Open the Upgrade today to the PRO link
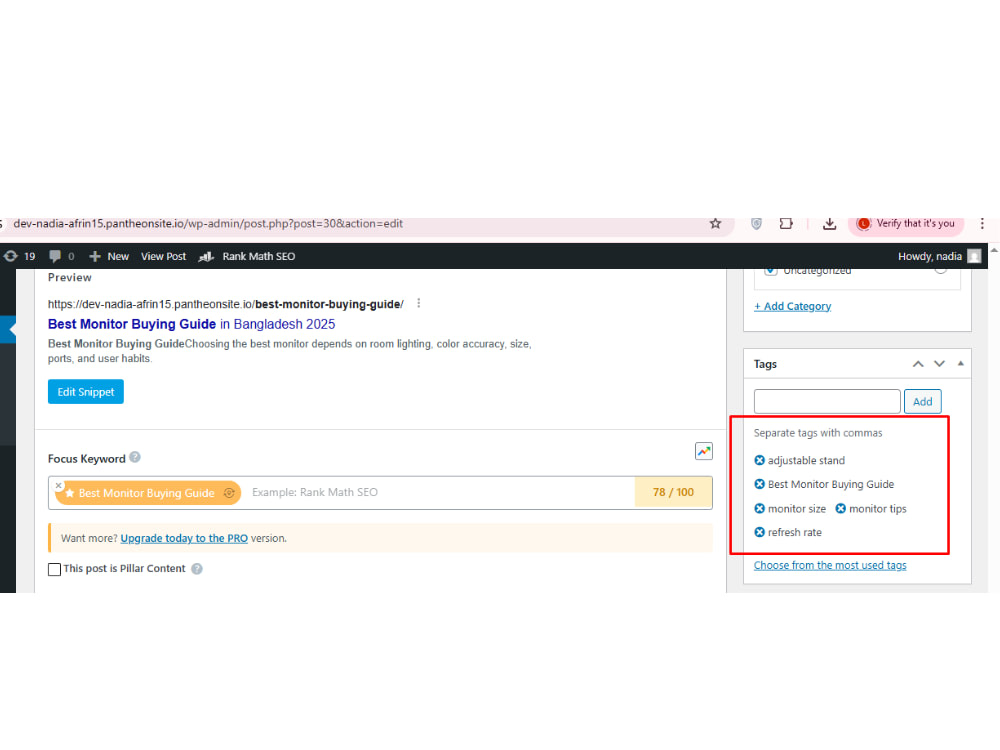The image size is (1000, 750). coord(184,538)
